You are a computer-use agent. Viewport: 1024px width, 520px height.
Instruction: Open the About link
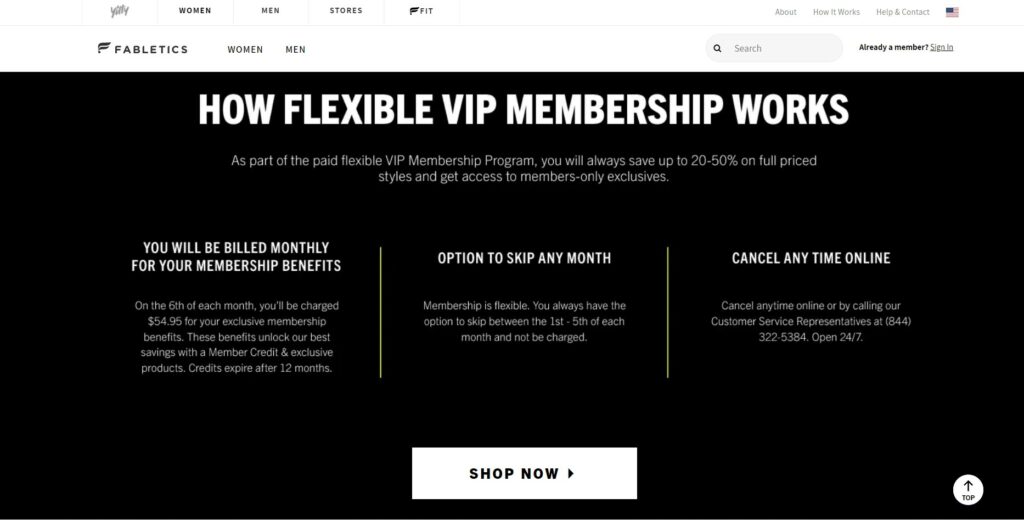pyautogui.click(x=786, y=12)
